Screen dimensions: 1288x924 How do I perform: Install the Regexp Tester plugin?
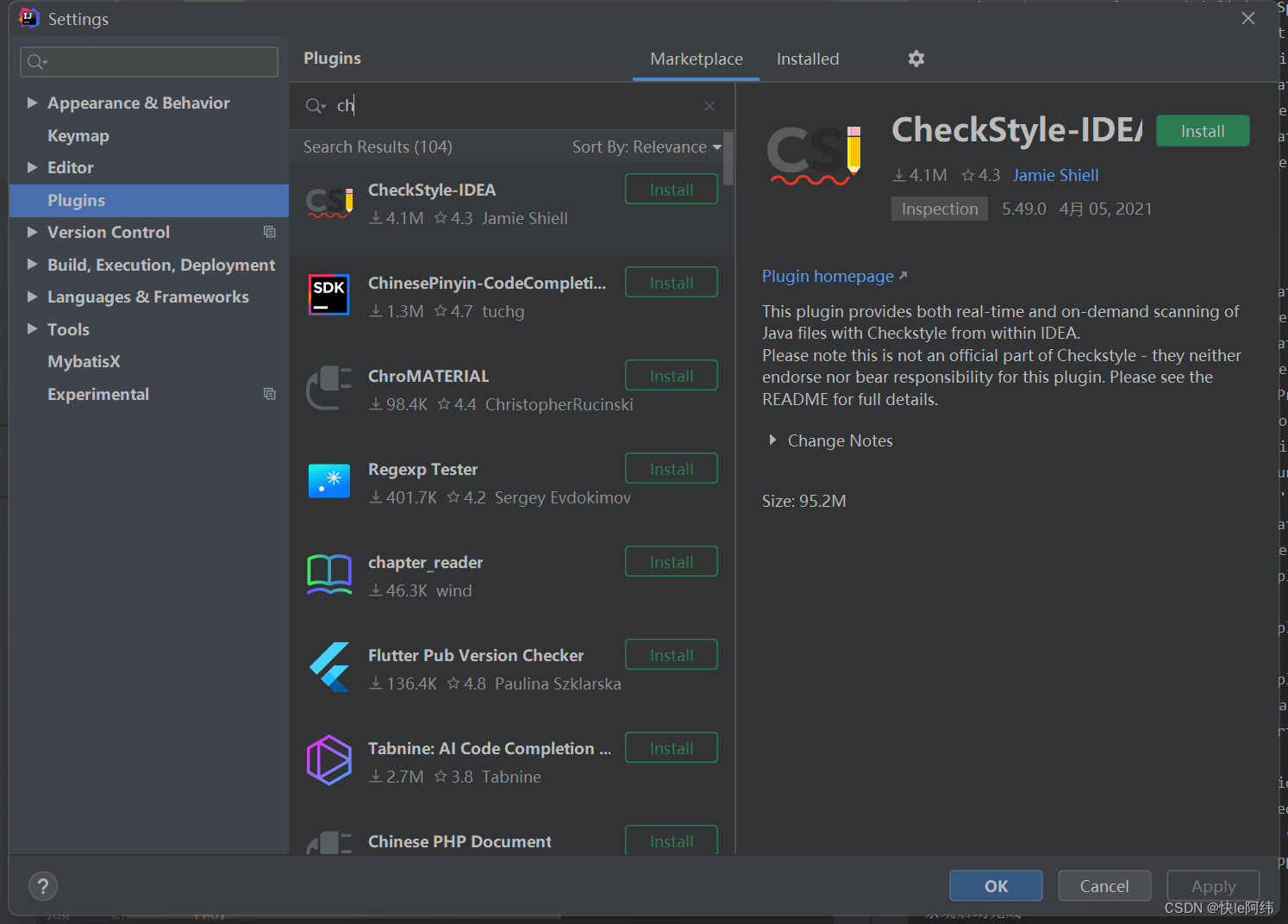[672, 469]
